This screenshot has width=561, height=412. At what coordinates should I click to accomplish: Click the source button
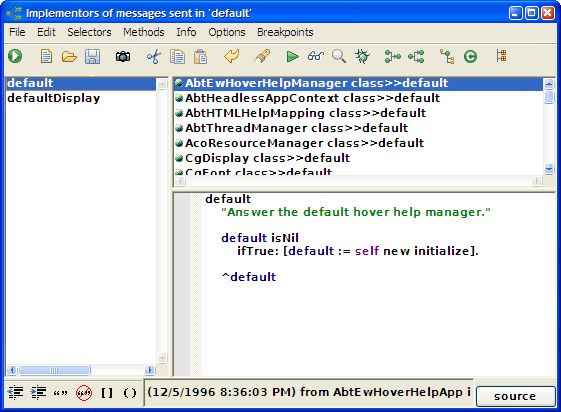click(x=515, y=396)
